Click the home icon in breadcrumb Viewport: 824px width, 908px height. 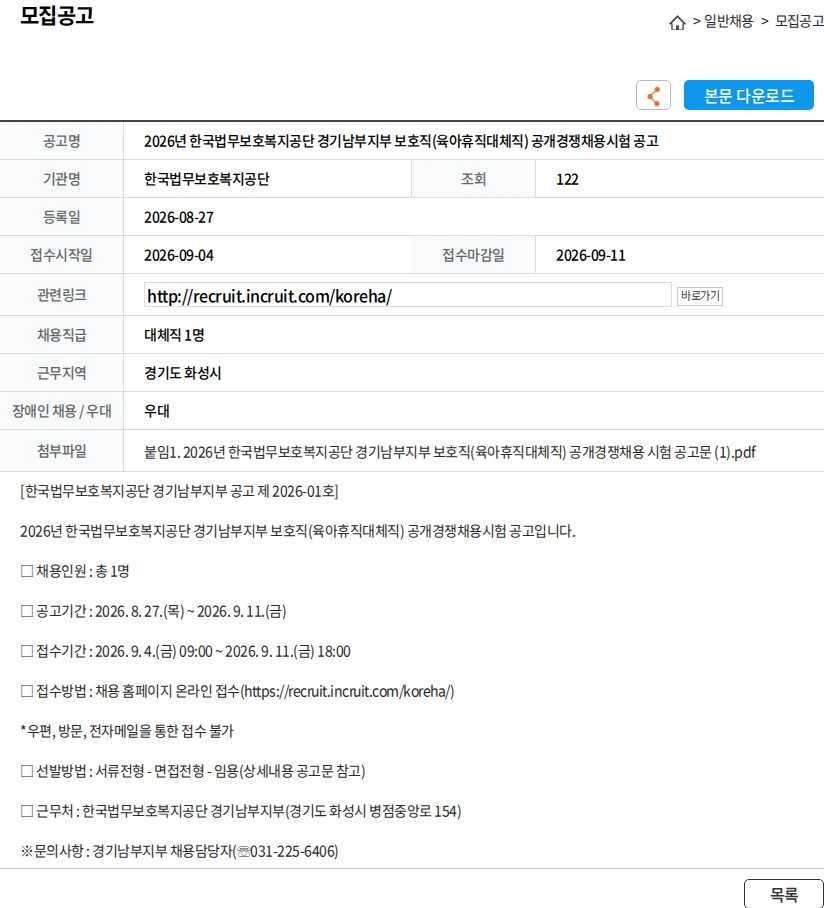point(677,23)
